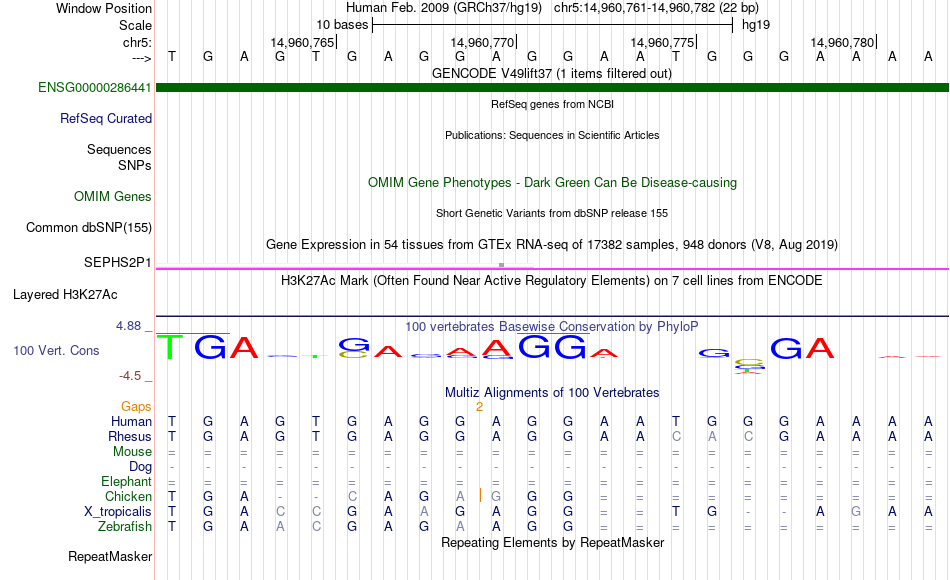Screen dimensions: 950x580
Task: Click the Rhesus alignment row label
Action: point(130,437)
